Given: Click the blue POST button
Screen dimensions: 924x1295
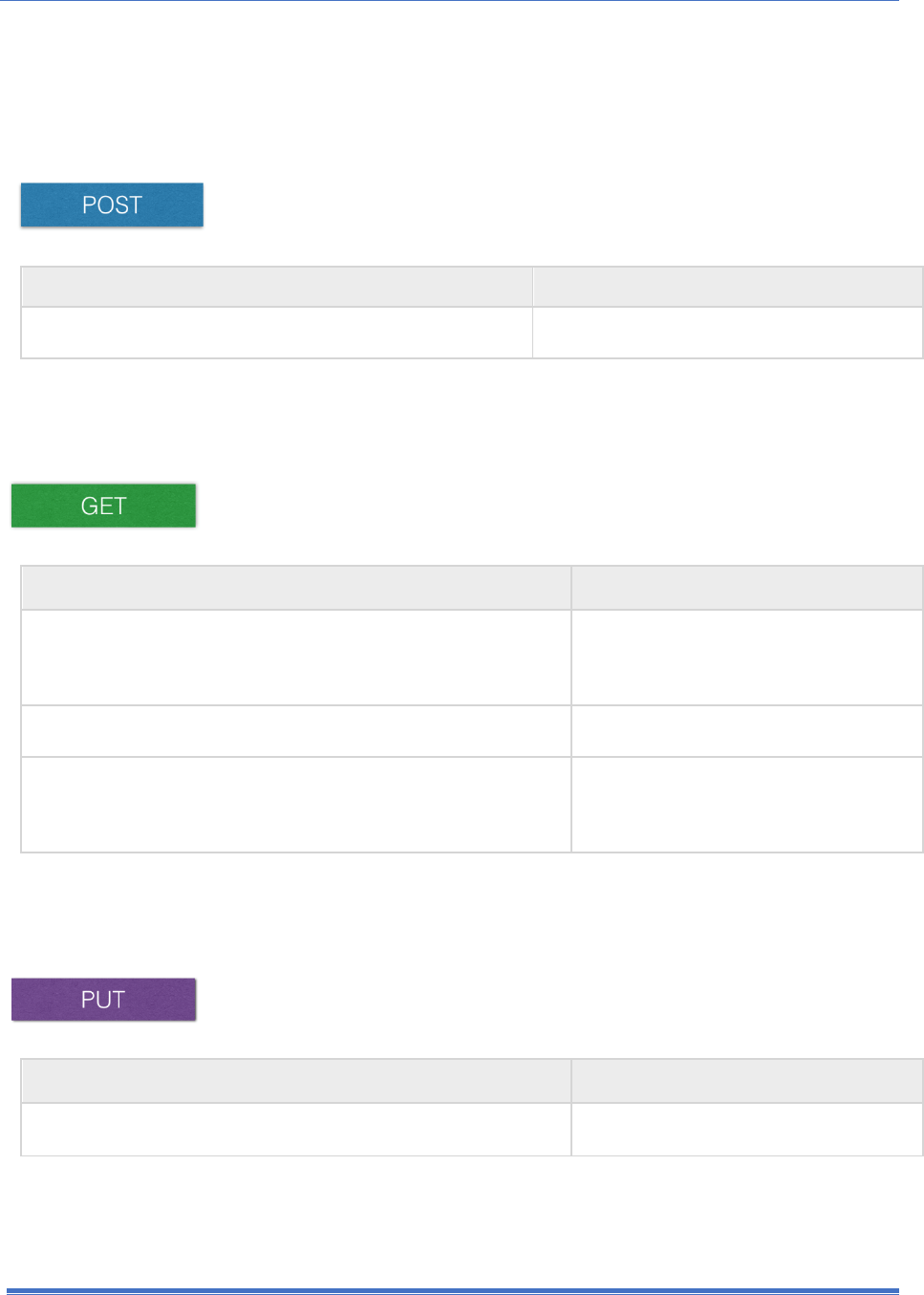Looking at the screenshot, I should (x=112, y=205).
